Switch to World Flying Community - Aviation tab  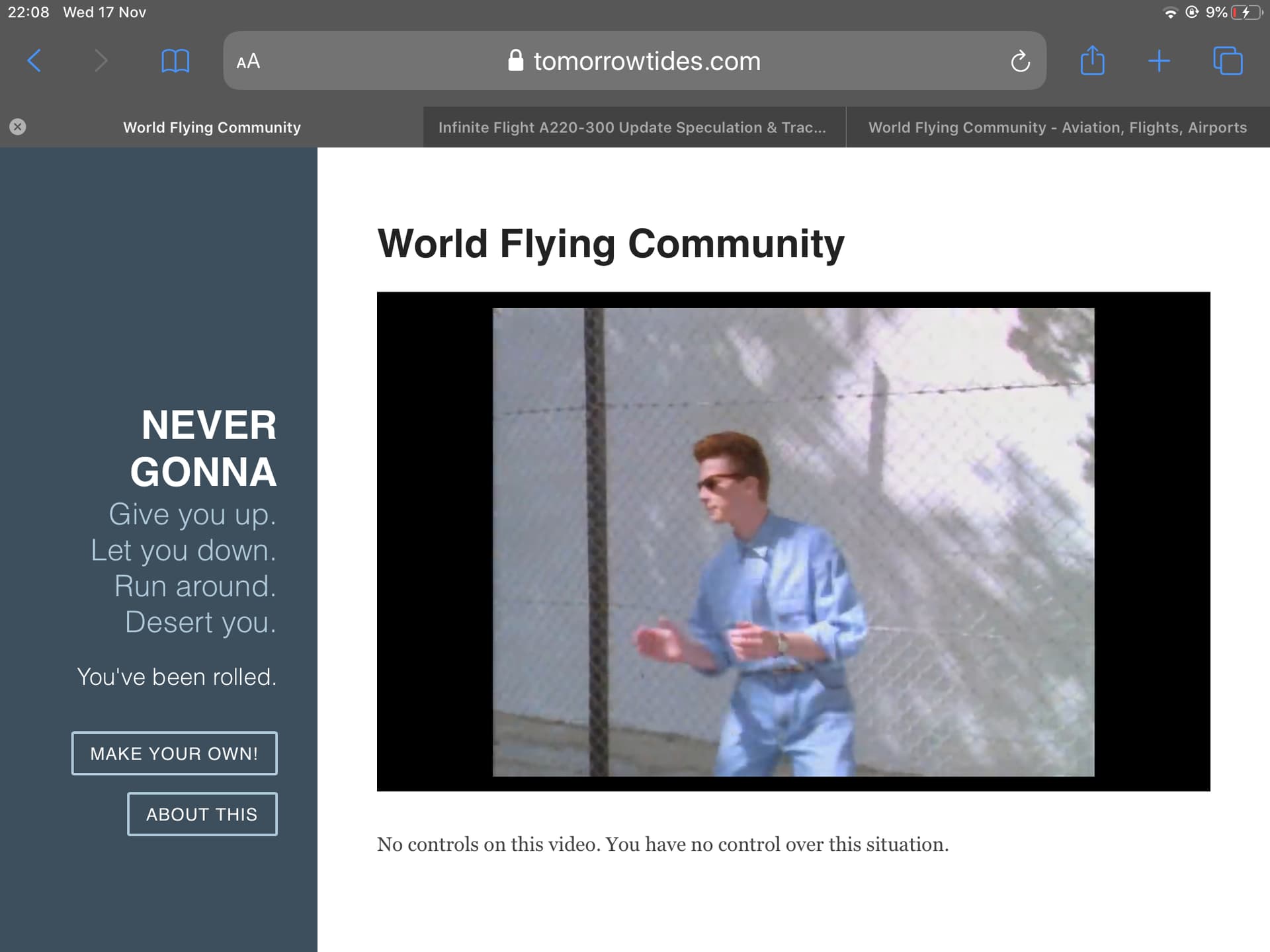(x=1058, y=127)
